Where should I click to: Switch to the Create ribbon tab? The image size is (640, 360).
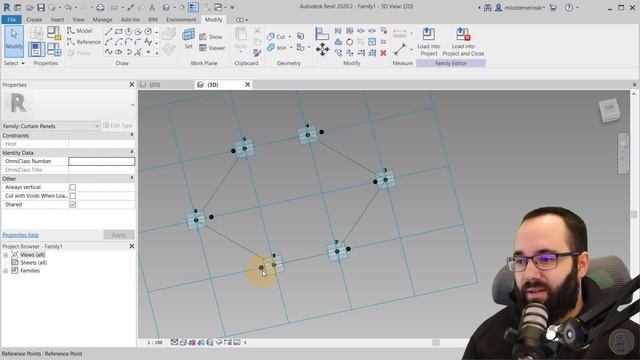pos(34,20)
